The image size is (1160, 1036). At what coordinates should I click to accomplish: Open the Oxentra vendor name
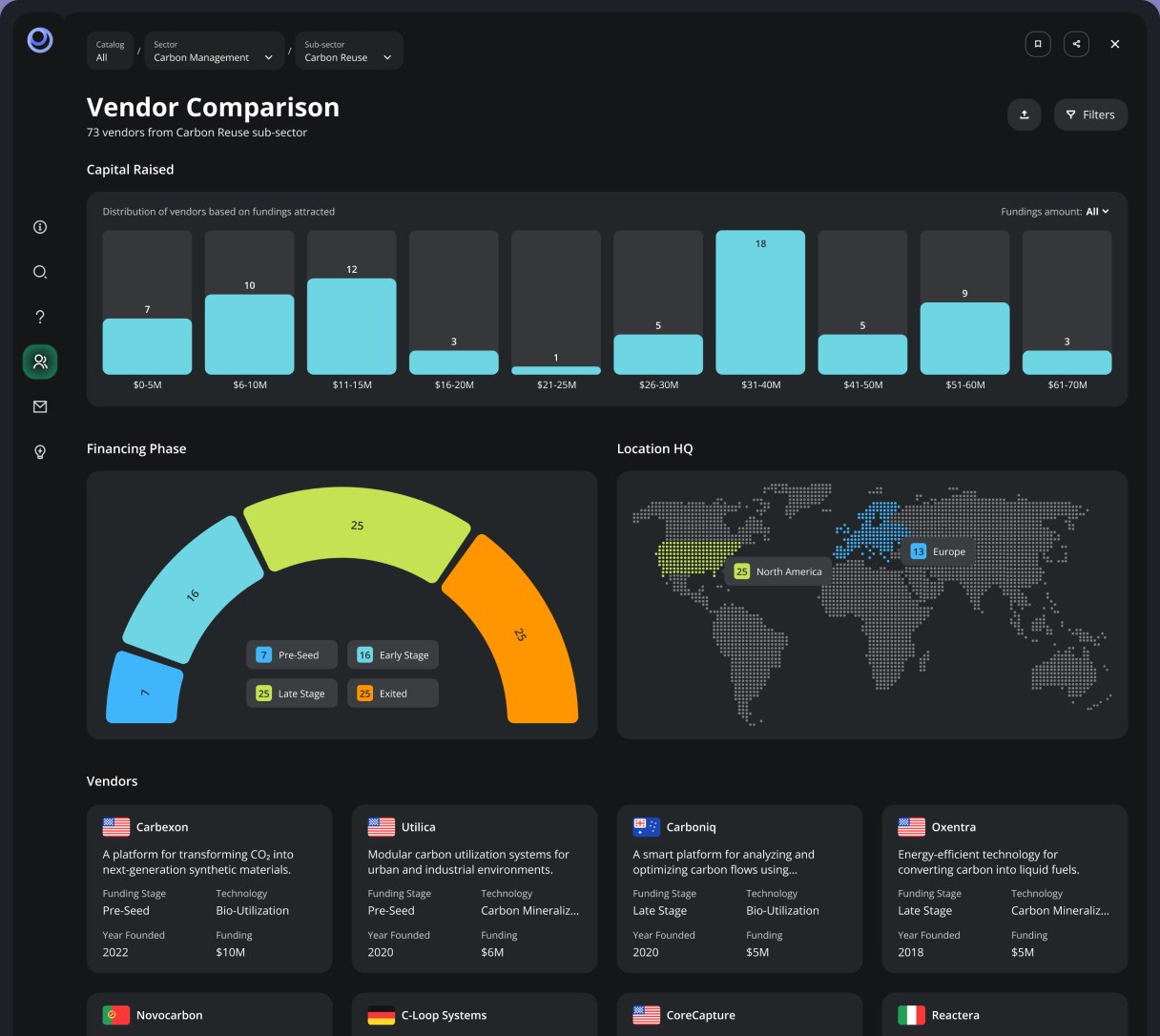tap(954, 827)
